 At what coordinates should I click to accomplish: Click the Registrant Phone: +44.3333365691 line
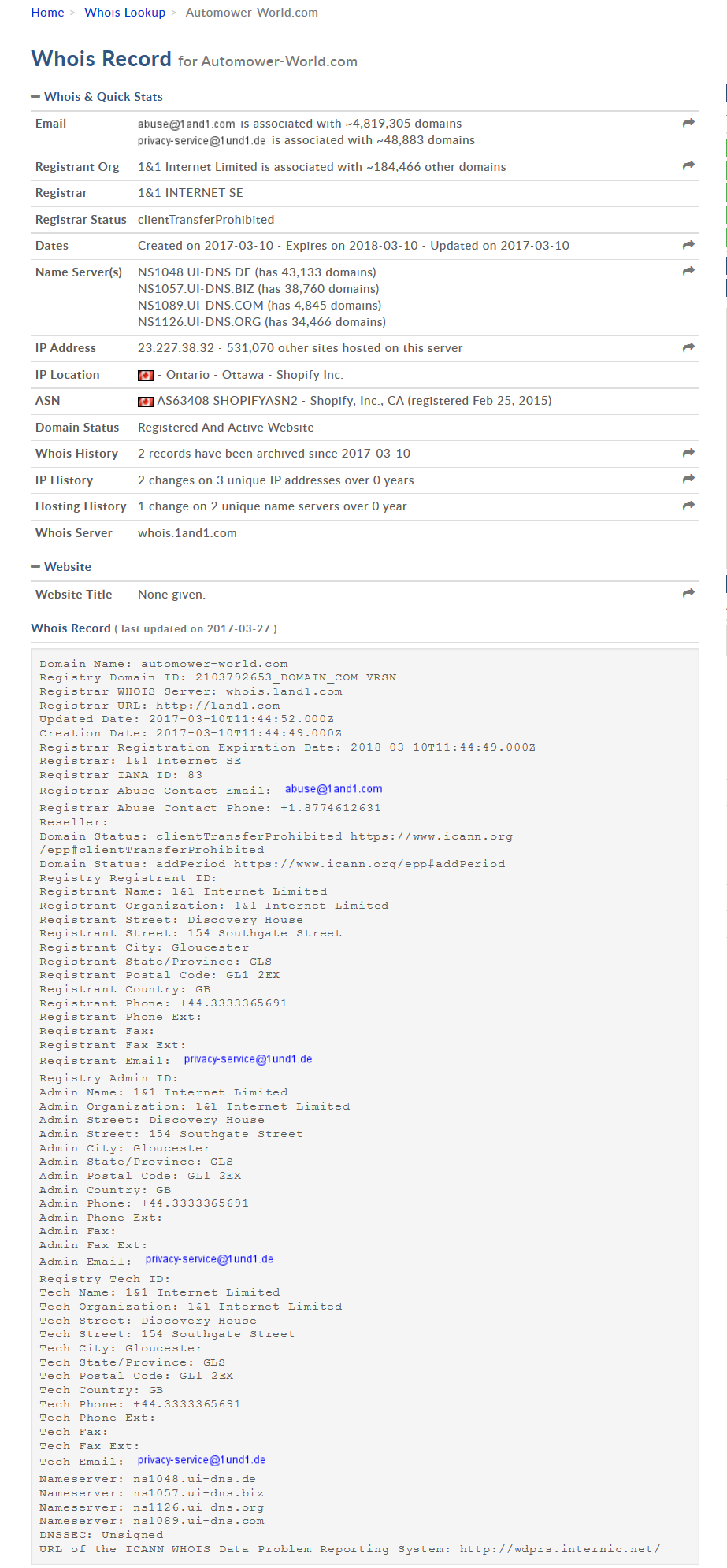pos(164,1003)
